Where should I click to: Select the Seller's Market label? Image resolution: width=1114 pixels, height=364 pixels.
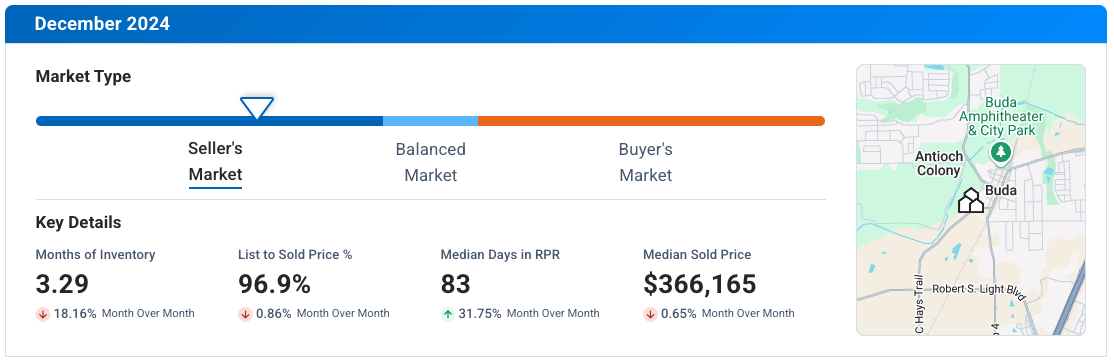pyautogui.click(x=215, y=161)
